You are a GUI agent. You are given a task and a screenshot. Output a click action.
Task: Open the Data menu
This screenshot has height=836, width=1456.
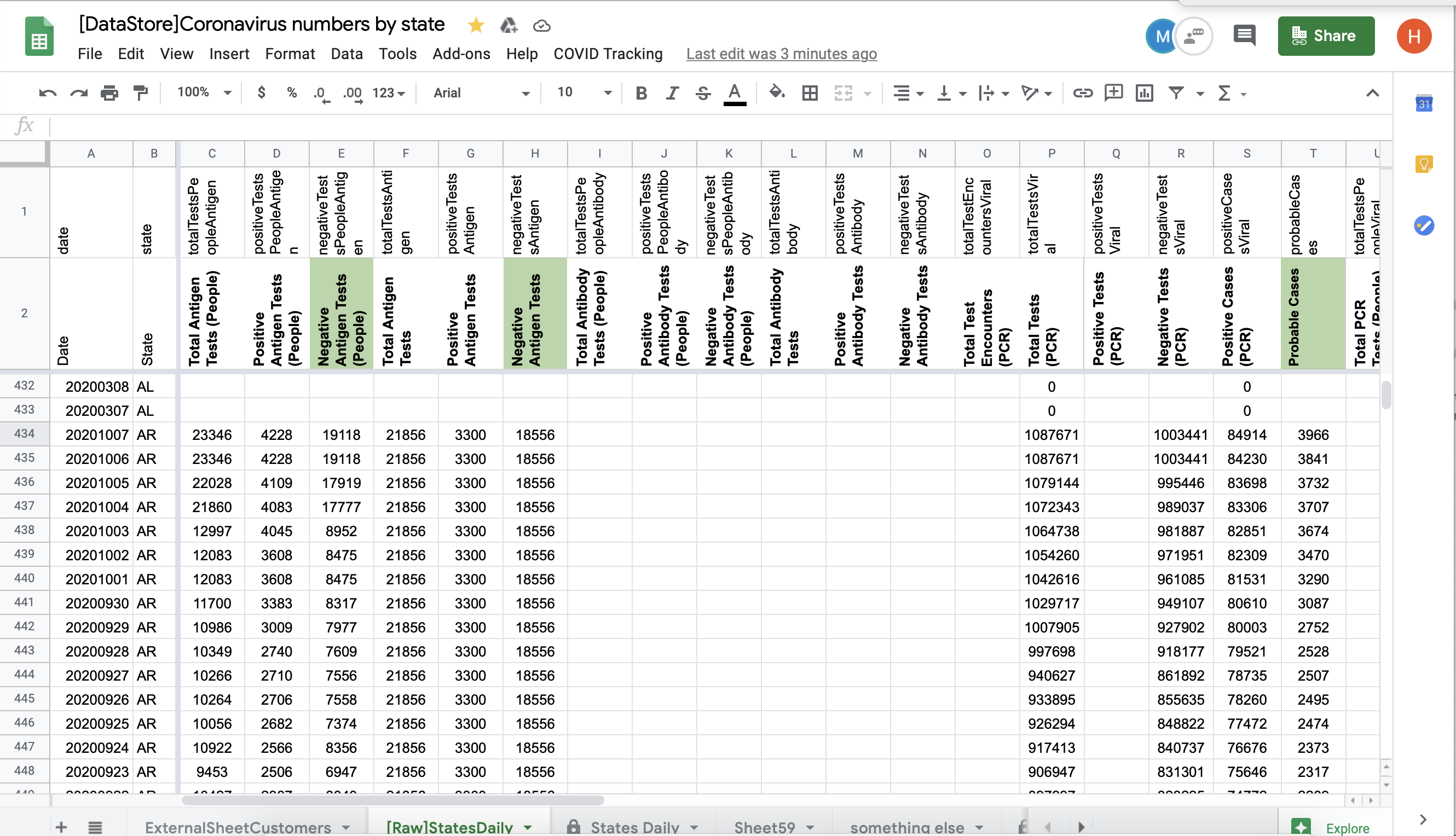tap(347, 54)
